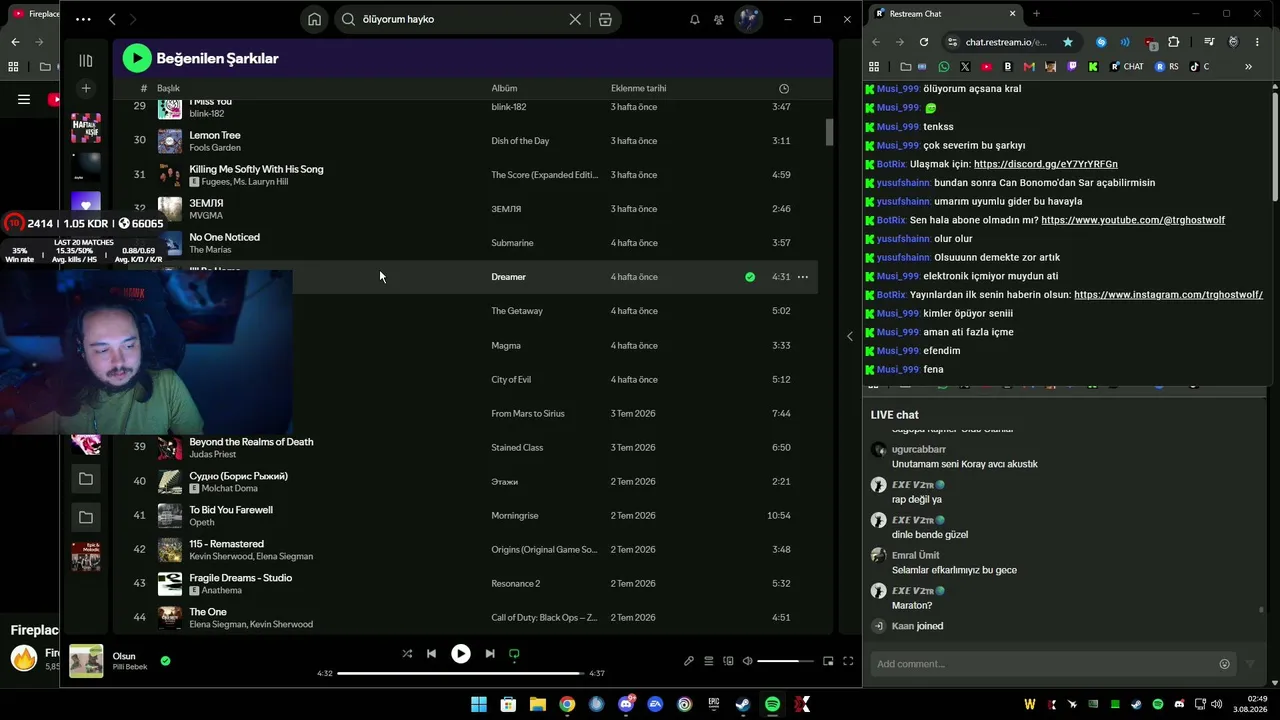Open Chrome three-dot menu
Image resolution: width=1280 pixels, height=720 pixels.
tap(1257, 42)
